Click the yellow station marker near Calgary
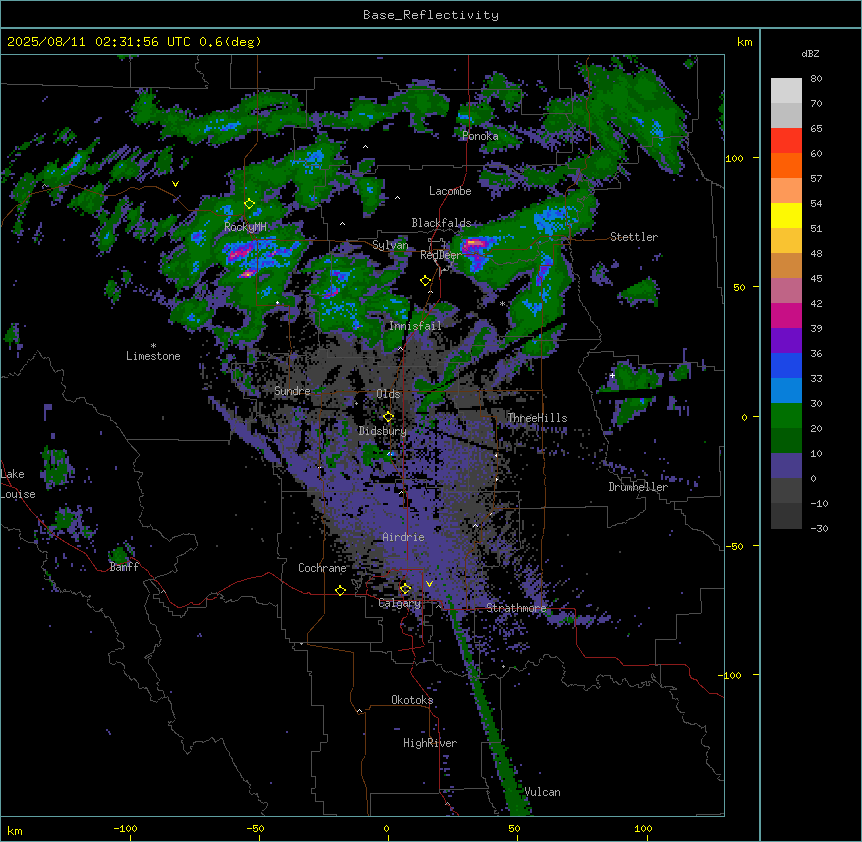Viewport: 862px width, 842px height. (405, 589)
